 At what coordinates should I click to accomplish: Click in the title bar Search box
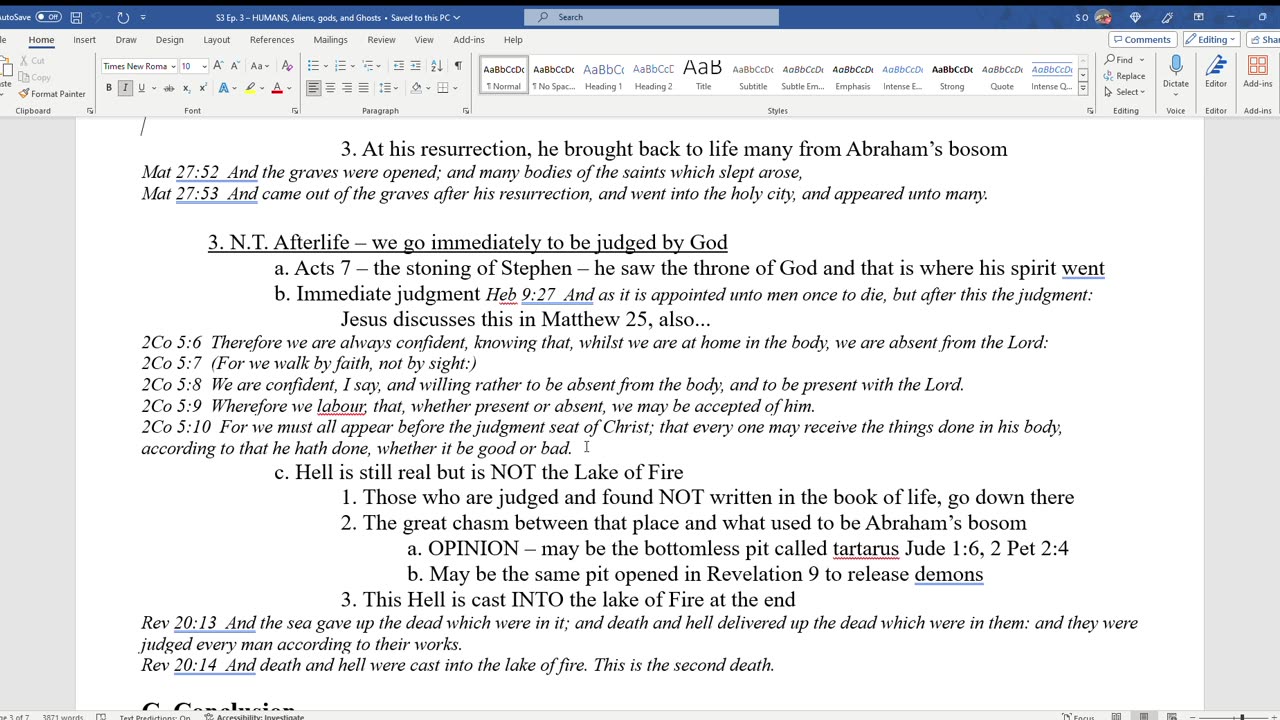click(651, 17)
